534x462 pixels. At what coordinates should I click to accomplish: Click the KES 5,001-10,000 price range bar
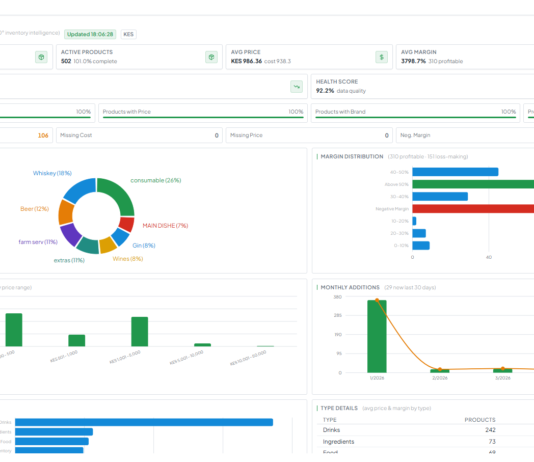pos(202,345)
